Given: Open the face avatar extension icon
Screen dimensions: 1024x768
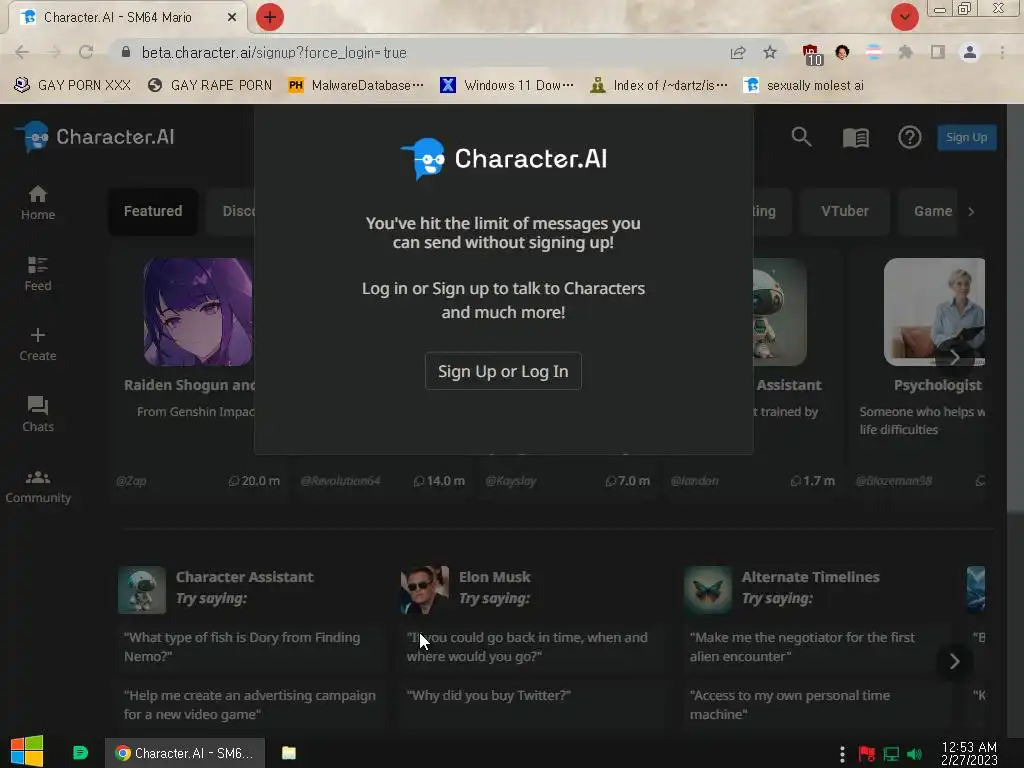Looking at the screenshot, I should 842,52.
